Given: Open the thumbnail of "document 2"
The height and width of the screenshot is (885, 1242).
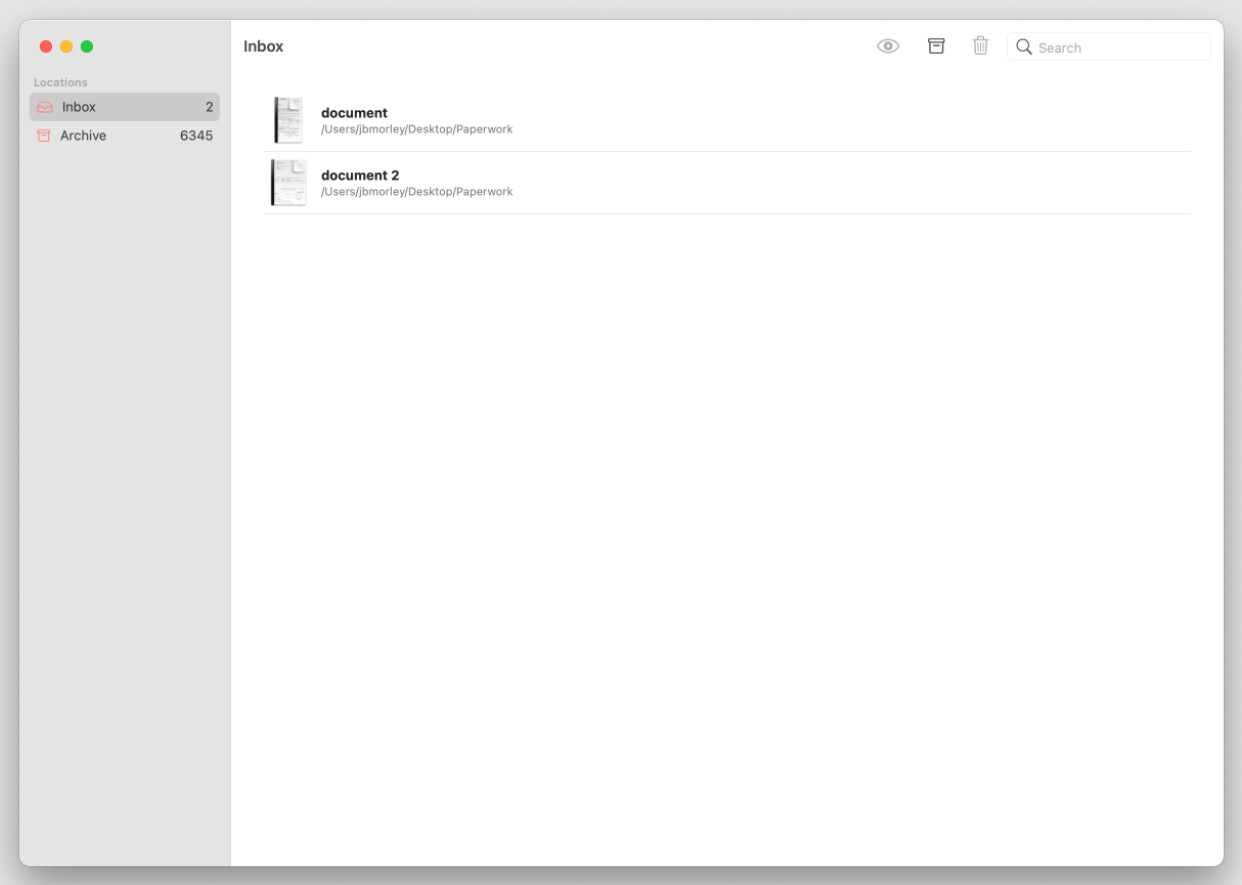Looking at the screenshot, I should click(289, 182).
